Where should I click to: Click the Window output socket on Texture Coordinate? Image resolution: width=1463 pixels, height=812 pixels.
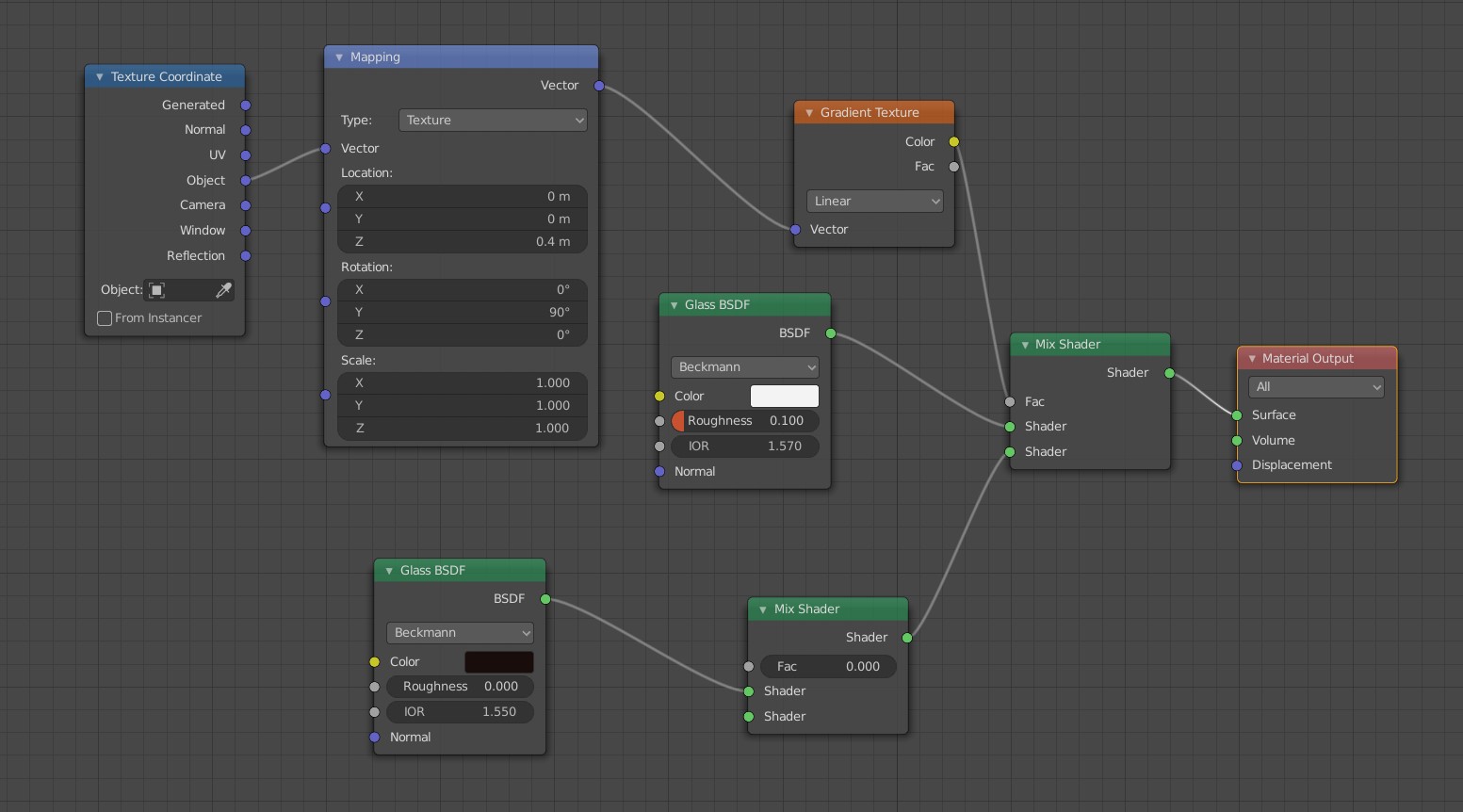(x=246, y=231)
